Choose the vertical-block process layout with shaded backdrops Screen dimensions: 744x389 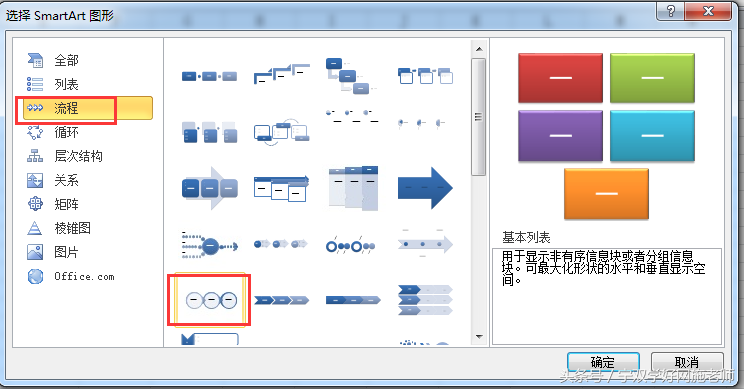[209, 132]
